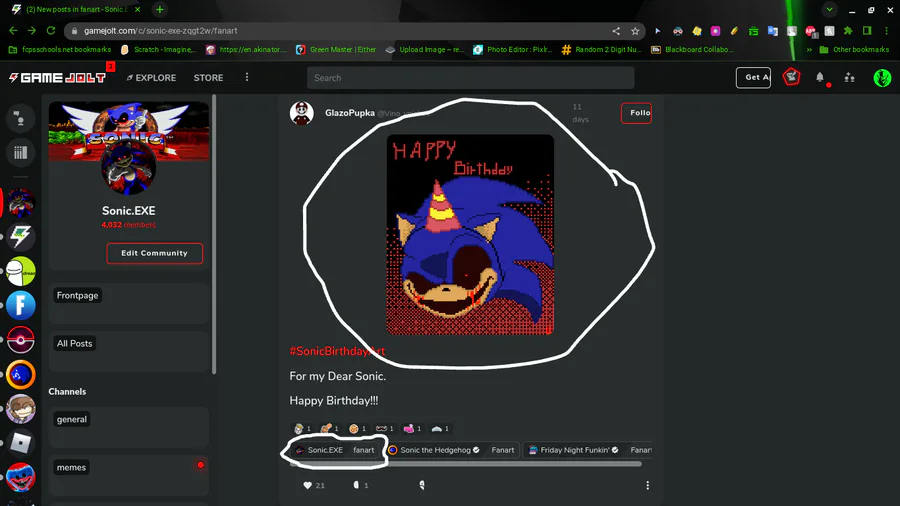Click the community sidebar vertical scrollbar
The height and width of the screenshot is (506, 900).
click(214, 234)
